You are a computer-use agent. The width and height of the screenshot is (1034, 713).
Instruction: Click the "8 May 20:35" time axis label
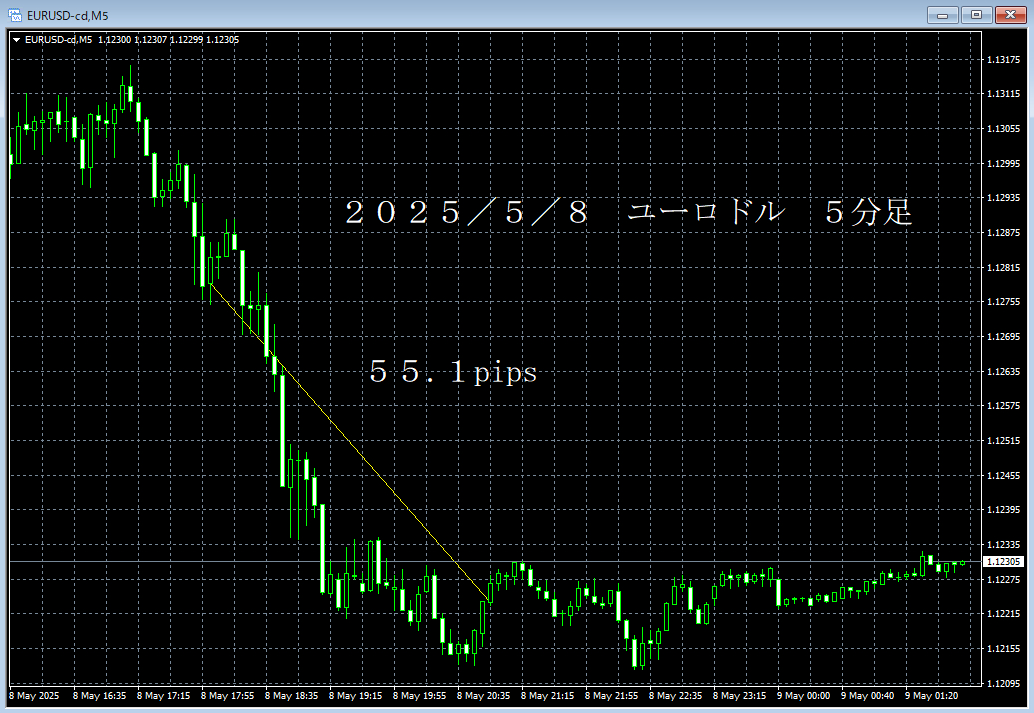click(483, 696)
